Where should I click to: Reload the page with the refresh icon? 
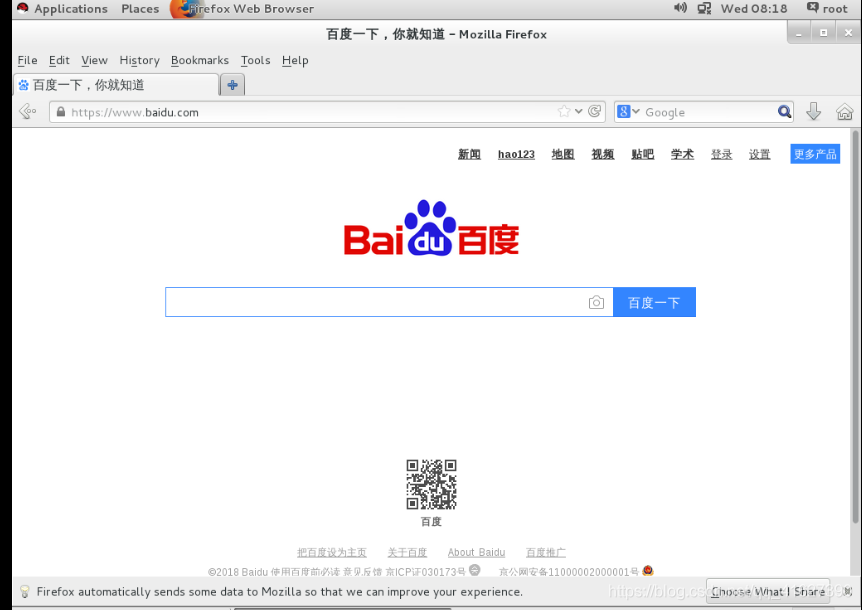pos(594,112)
